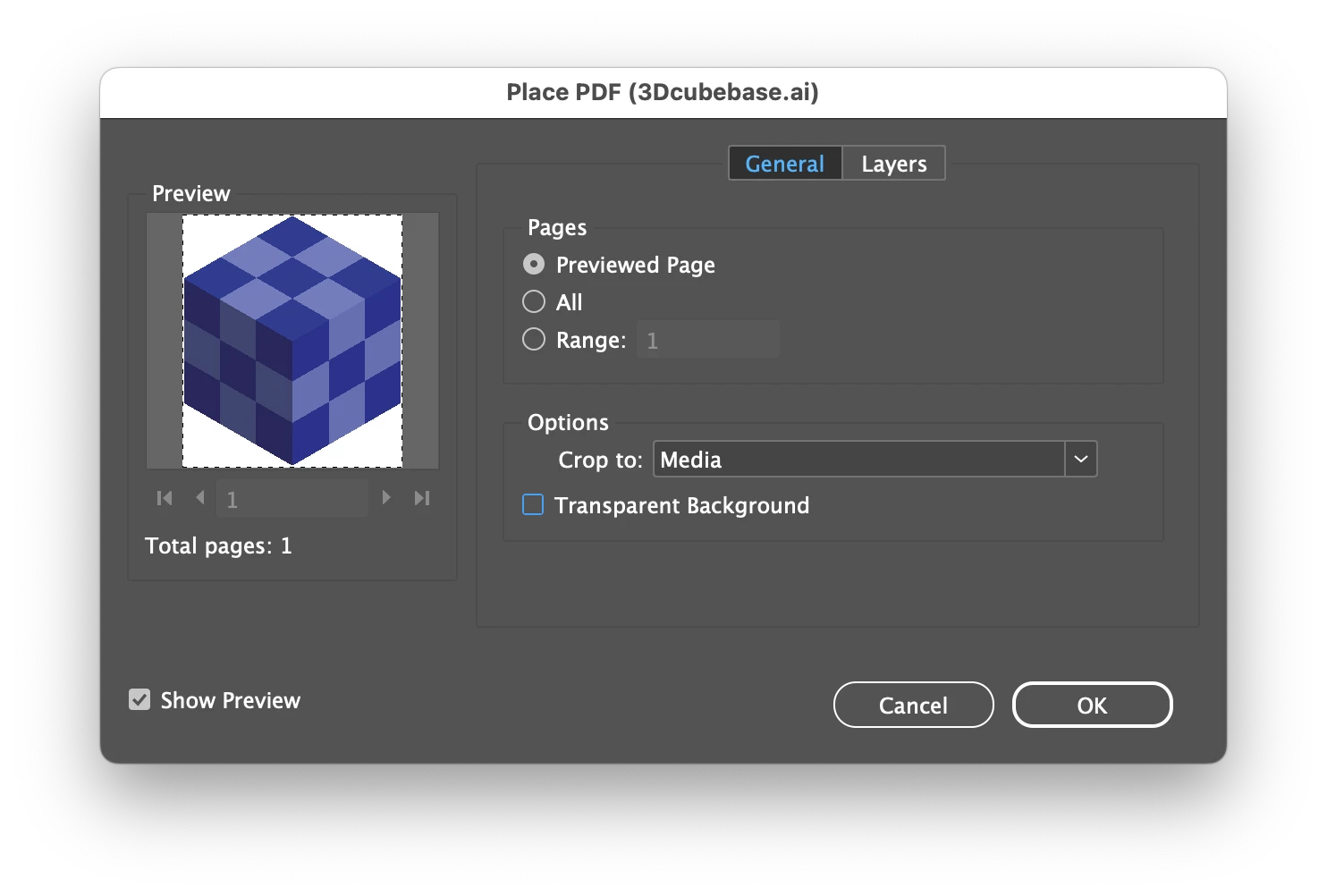The width and height of the screenshot is (1327, 896).
Task: Select the Previewed Page radio button
Action: tap(534, 265)
